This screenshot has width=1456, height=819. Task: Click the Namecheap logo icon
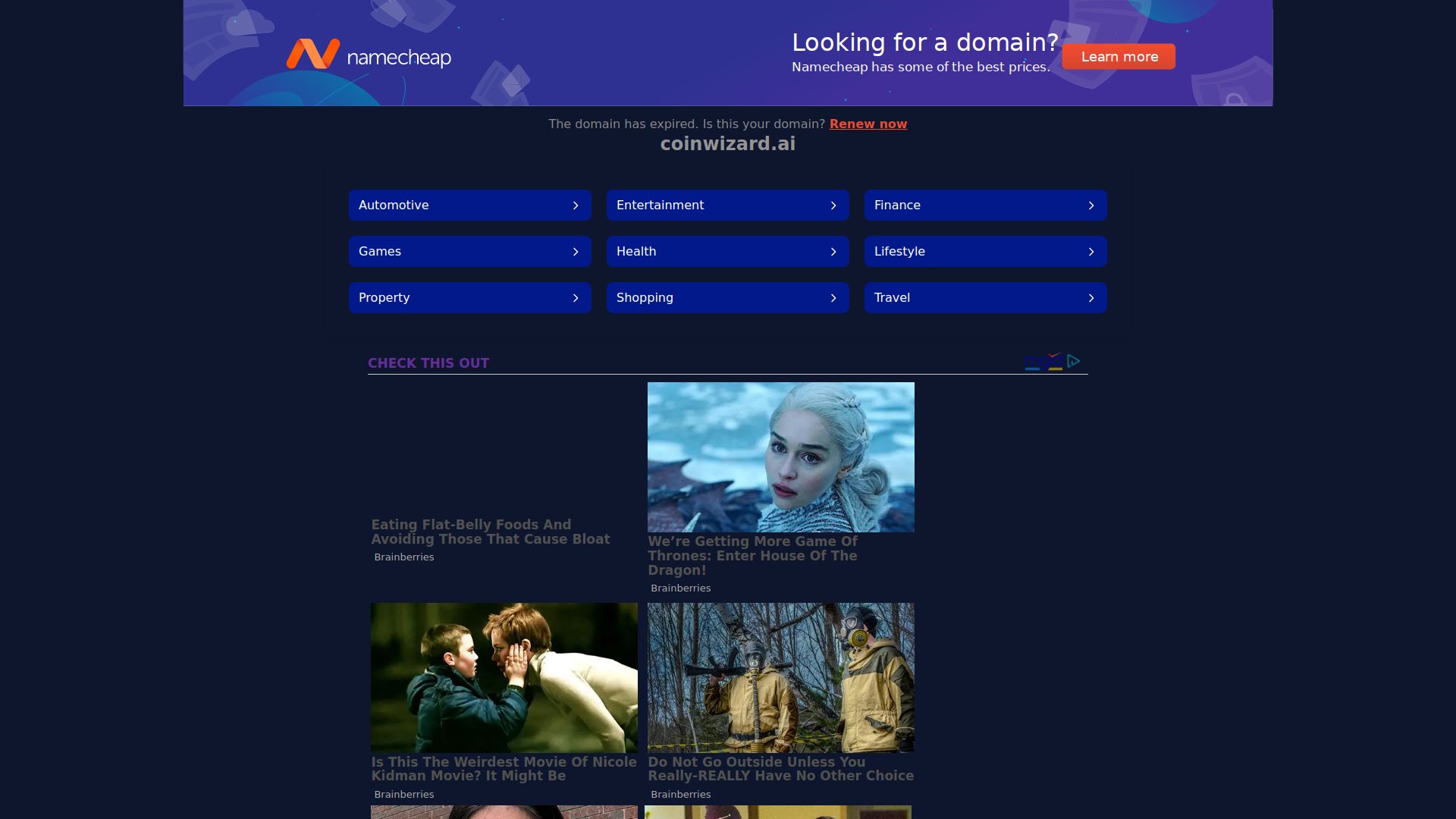click(x=312, y=55)
